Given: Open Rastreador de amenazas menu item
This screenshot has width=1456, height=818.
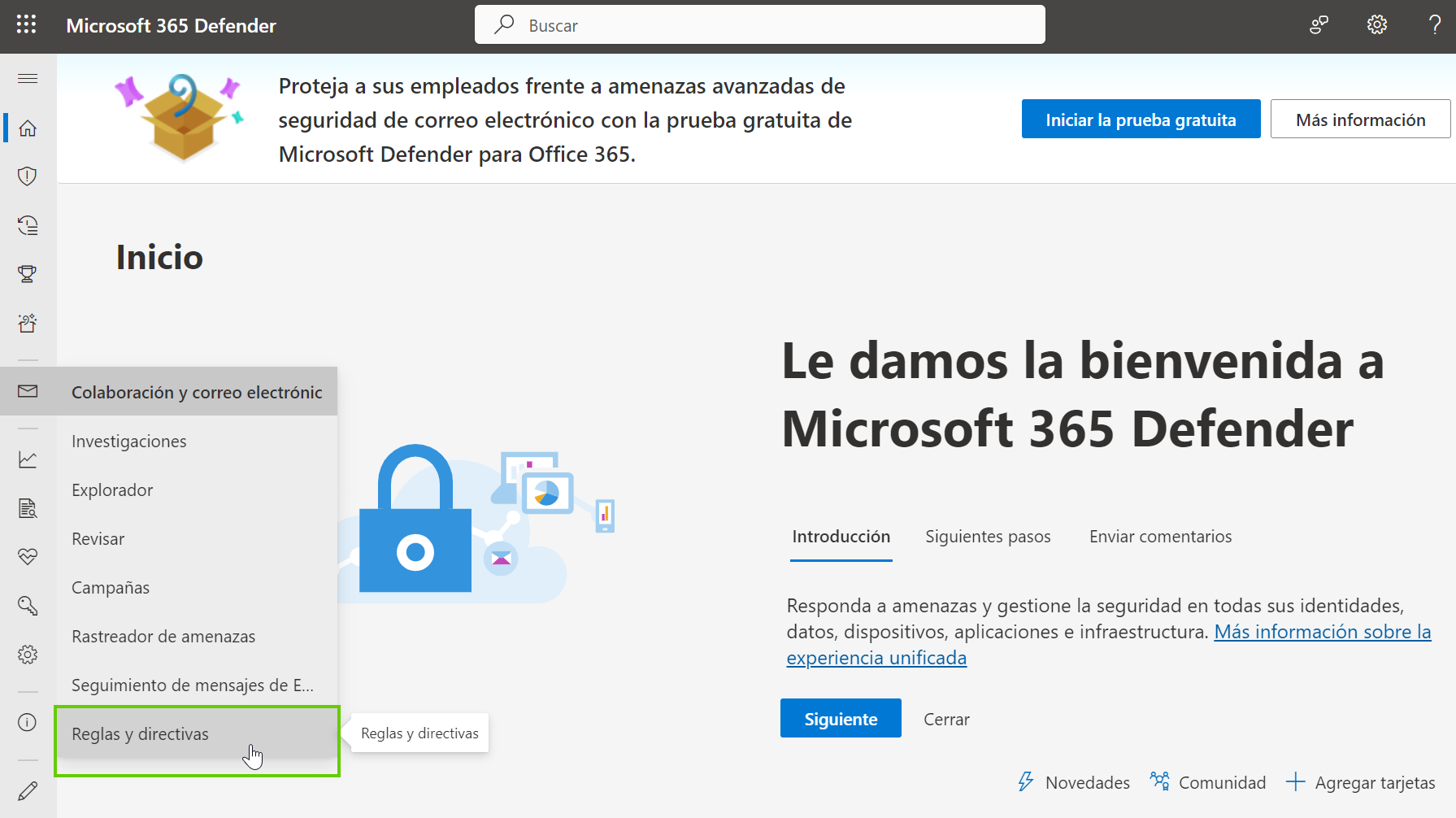Looking at the screenshot, I should tap(196, 636).
